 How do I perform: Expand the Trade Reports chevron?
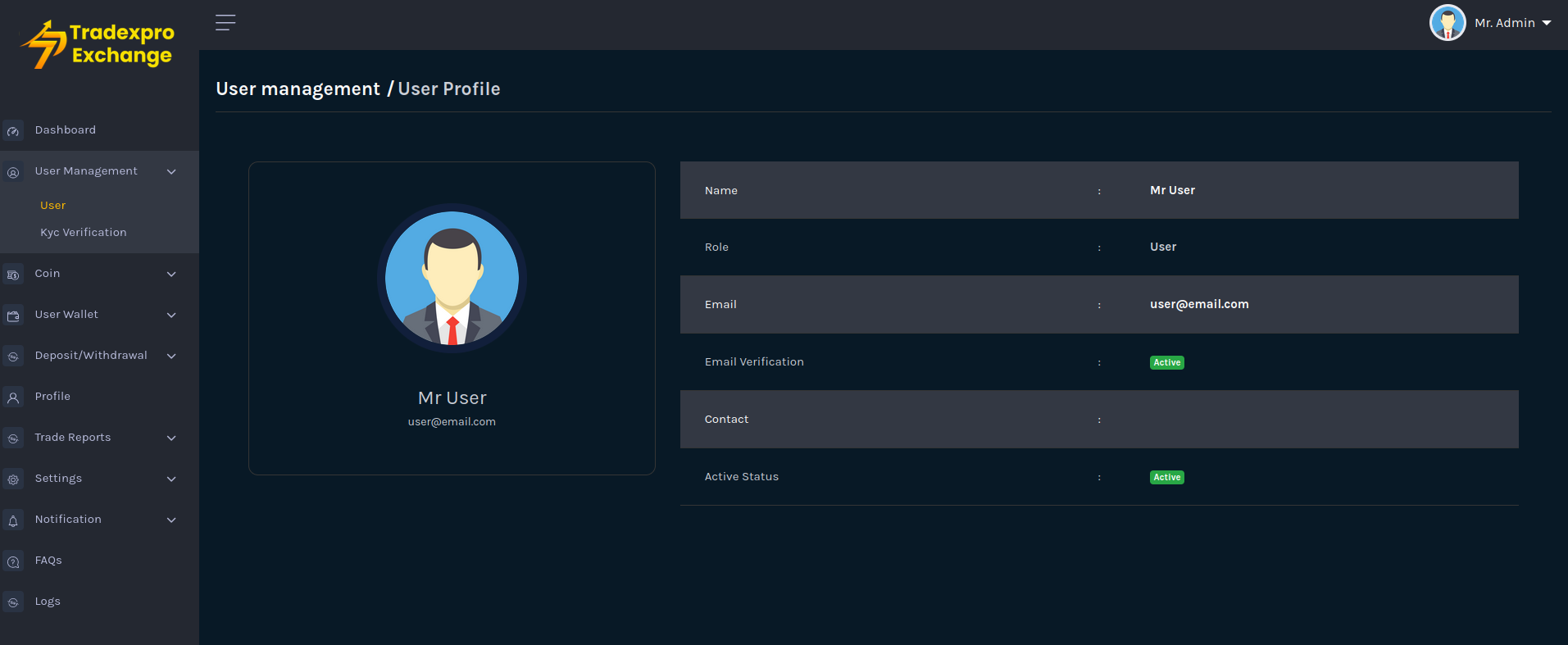171,438
